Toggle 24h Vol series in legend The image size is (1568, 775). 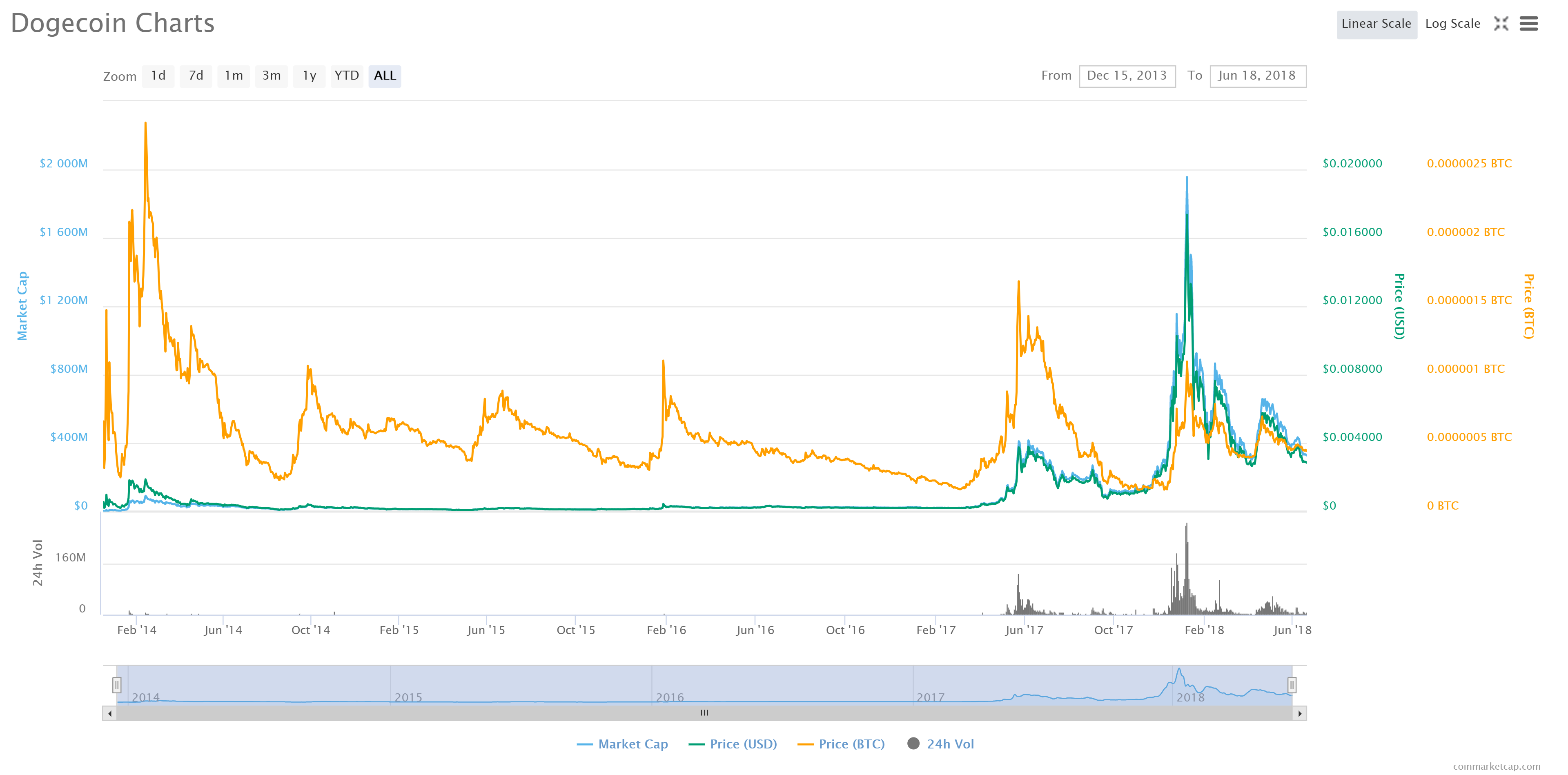point(940,744)
